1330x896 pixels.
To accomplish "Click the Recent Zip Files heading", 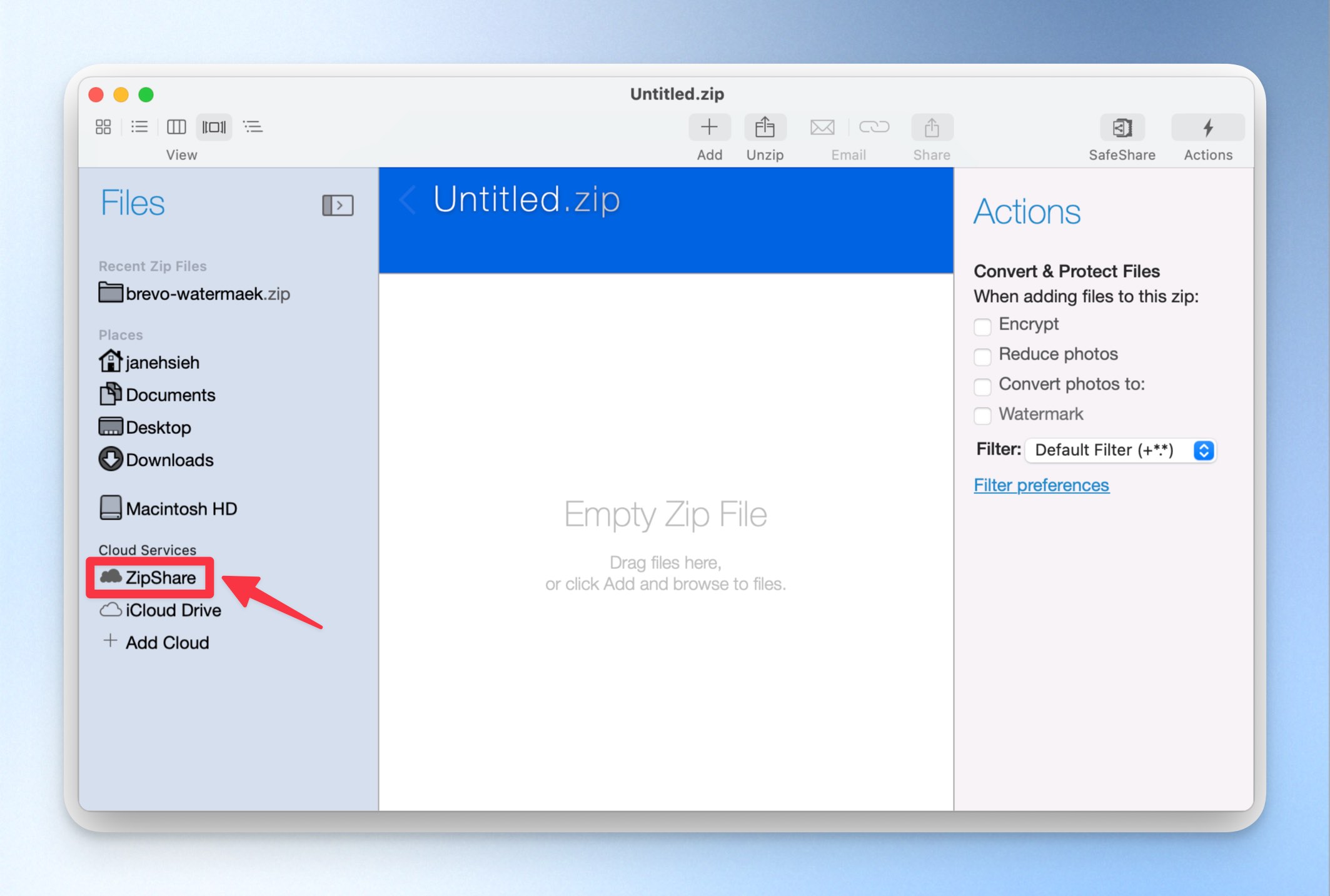I will (153, 266).
